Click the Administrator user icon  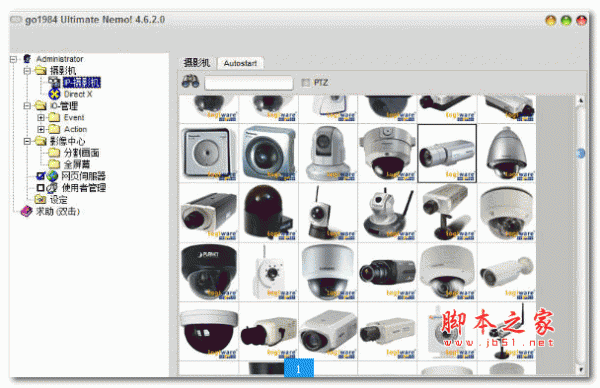coord(27,59)
